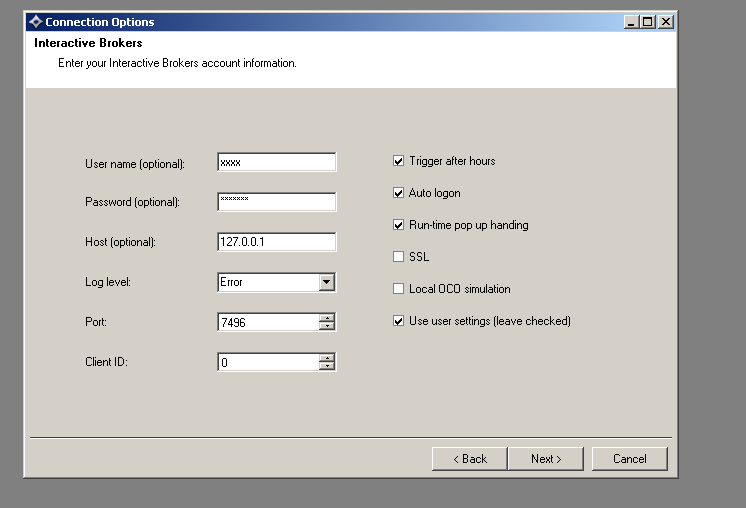Decrease the Client ID with down arrow
This screenshot has height=508, width=746.
click(327, 366)
